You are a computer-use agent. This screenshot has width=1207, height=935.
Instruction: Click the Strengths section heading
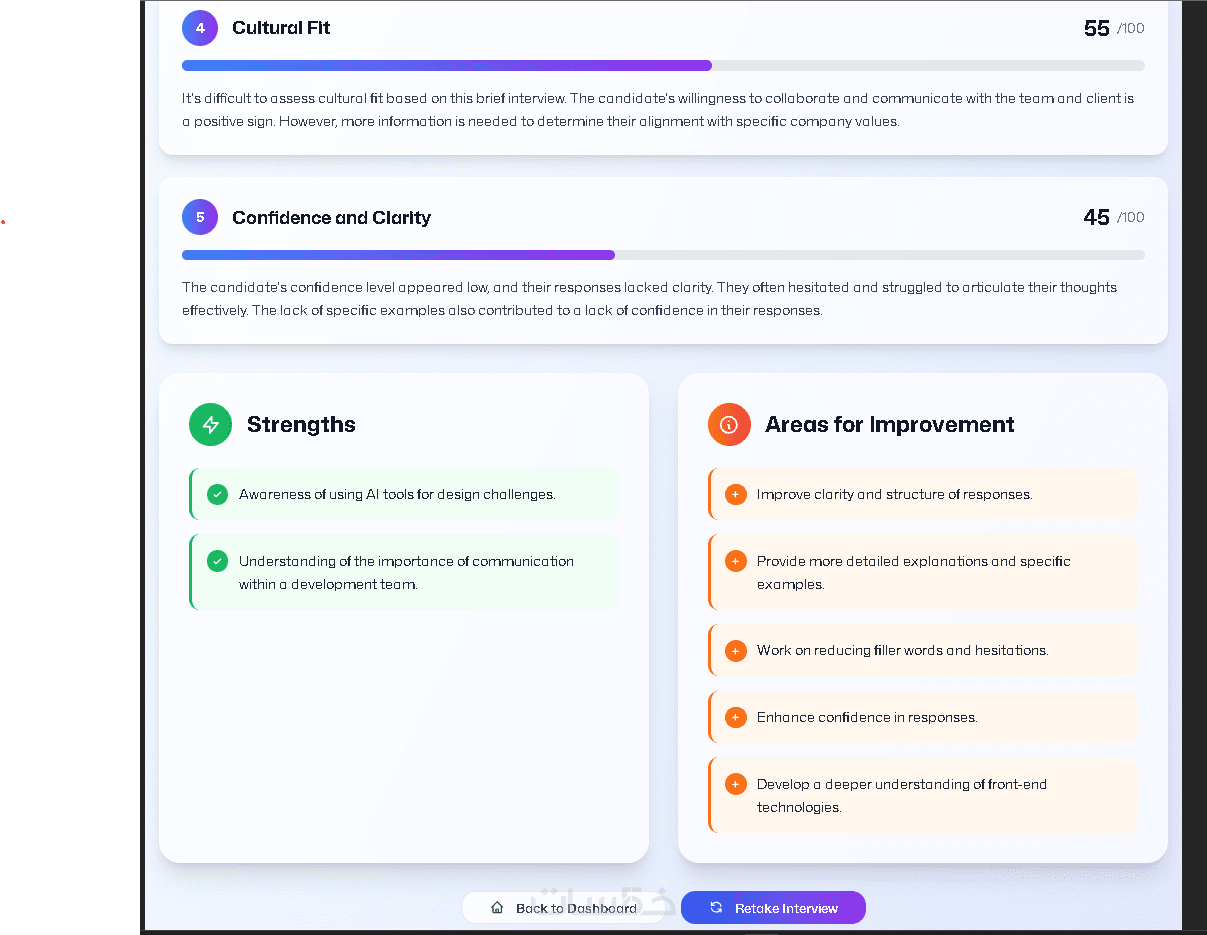(x=301, y=425)
